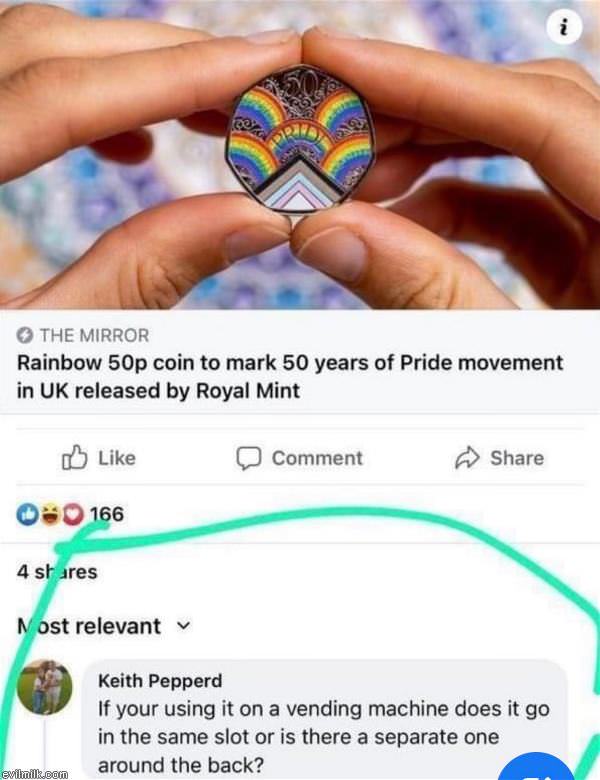Screen dimensions: 600x780
Task: Like the post
Action: point(99,458)
